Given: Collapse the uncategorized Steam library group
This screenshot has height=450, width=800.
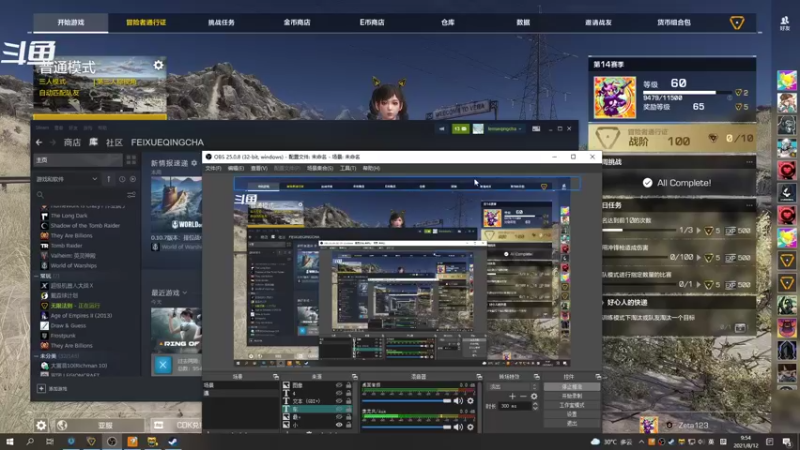Looking at the screenshot, I should [x=36, y=356].
